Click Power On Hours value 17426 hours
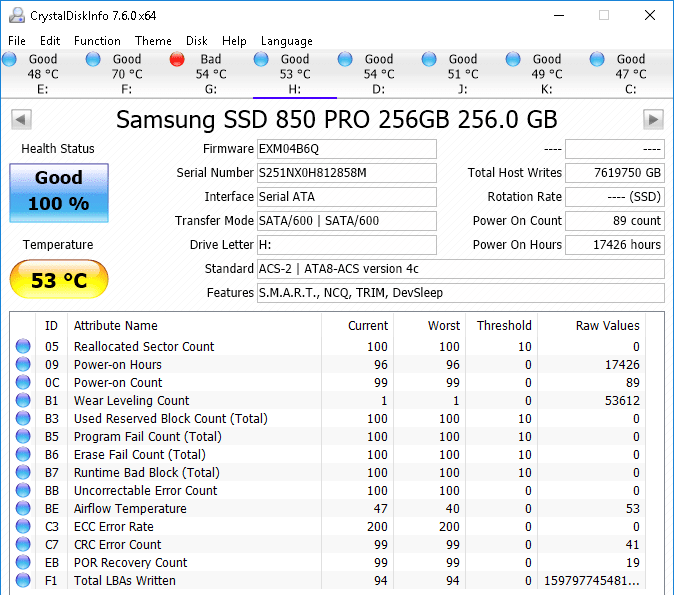This screenshot has height=595, width=674. (615, 245)
